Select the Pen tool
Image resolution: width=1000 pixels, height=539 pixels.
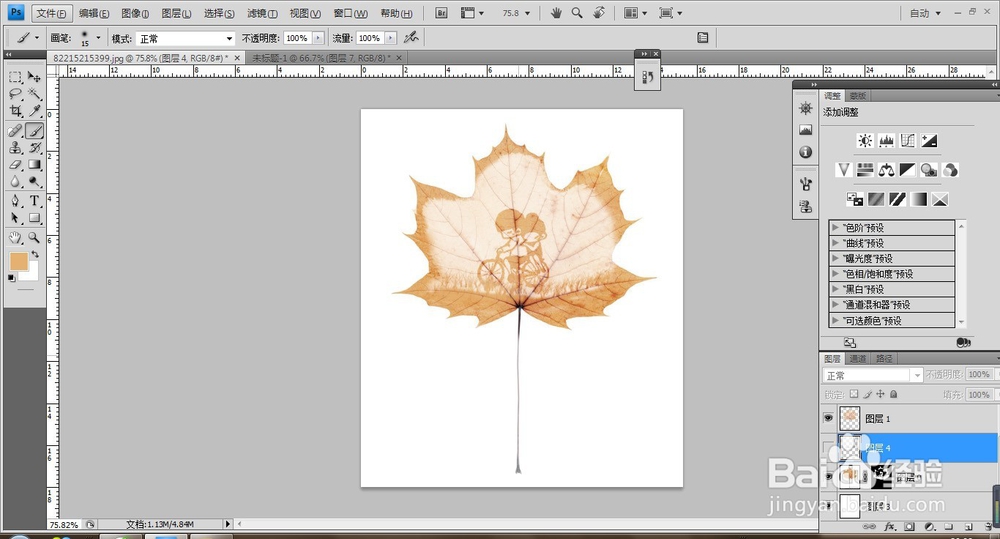15,201
